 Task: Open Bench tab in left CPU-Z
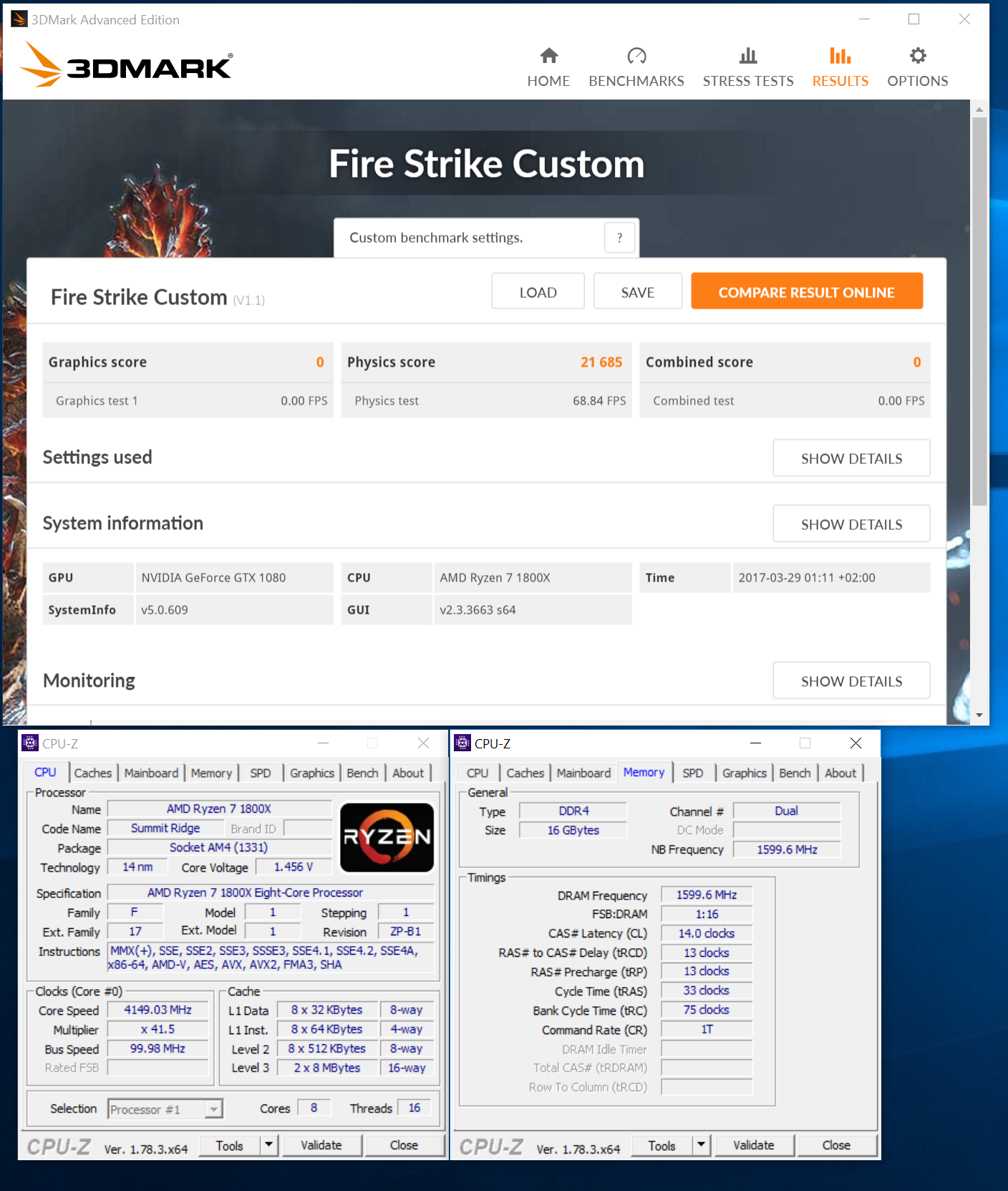point(362,773)
